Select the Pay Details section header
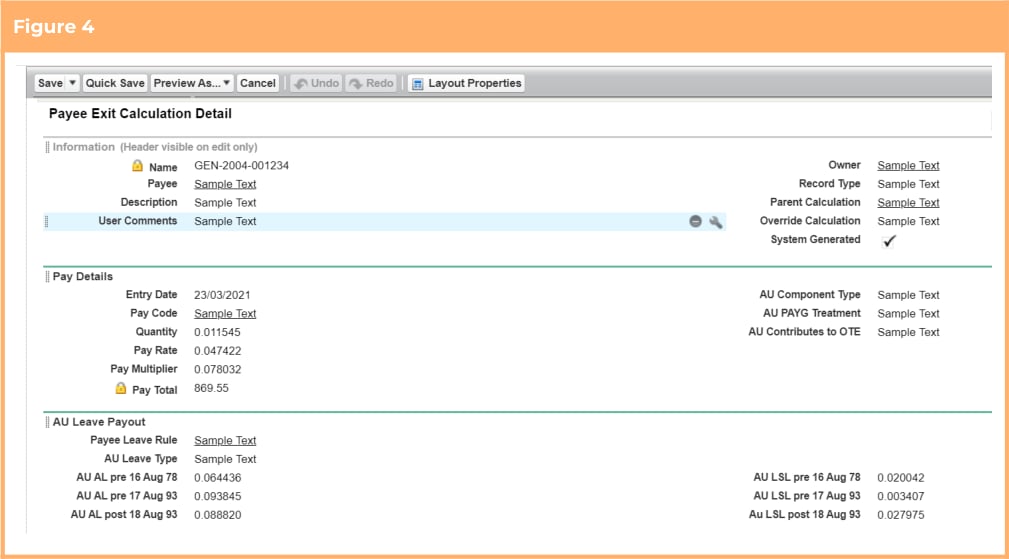Image resolution: width=1009 pixels, height=559 pixels. (82, 277)
